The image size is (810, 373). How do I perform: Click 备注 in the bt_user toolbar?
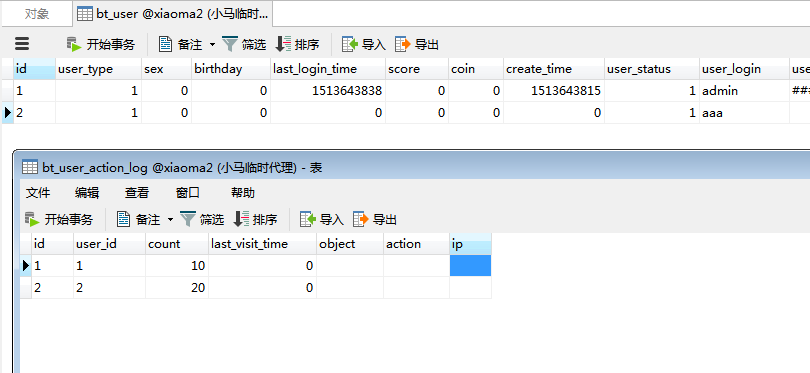(x=180, y=44)
